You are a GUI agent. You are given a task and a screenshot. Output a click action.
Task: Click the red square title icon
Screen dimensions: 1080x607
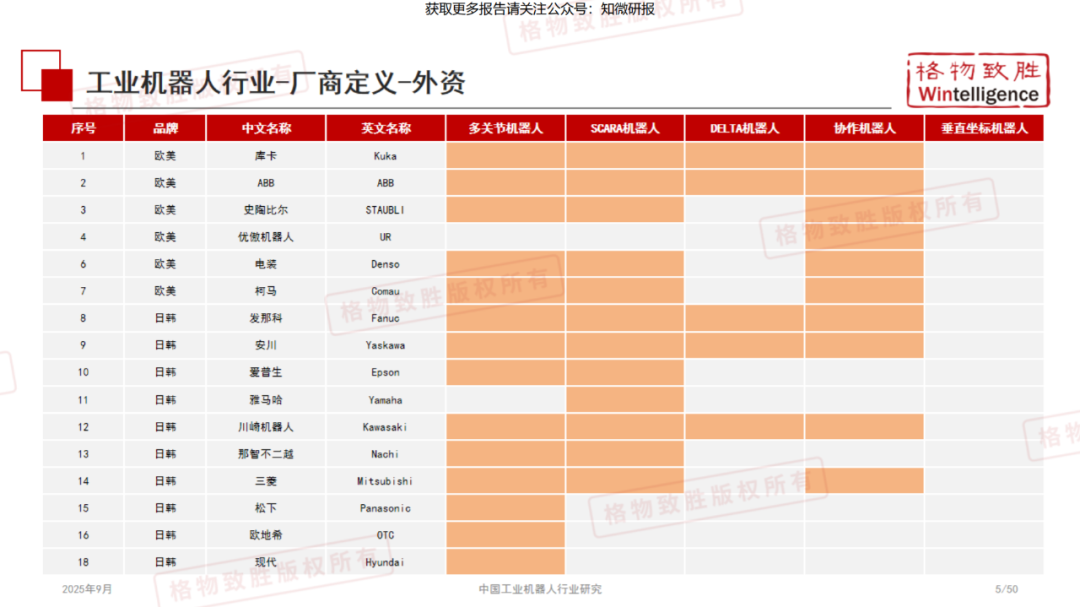tap(47, 75)
